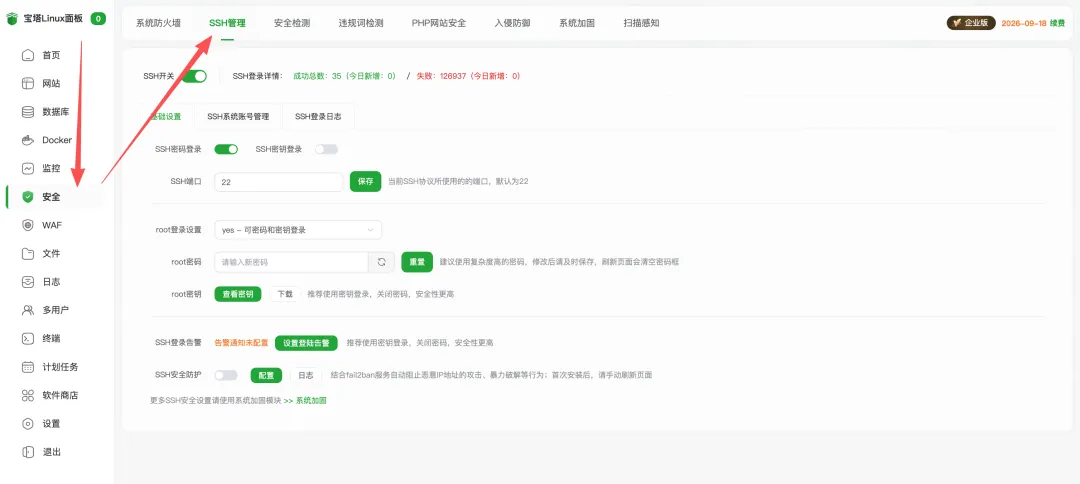The image size is (1080, 484).
Task: Click the 软件商店 store icon
Action: pos(28,395)
